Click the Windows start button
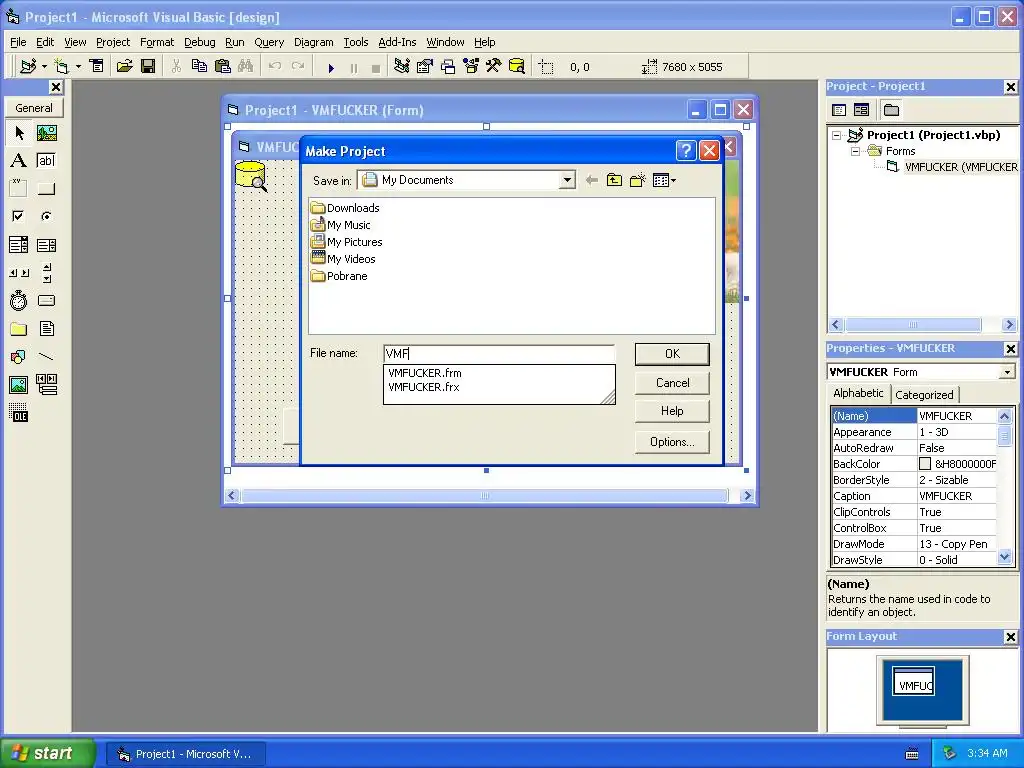The image size is (1024, 768). click(x=47, y=753)
